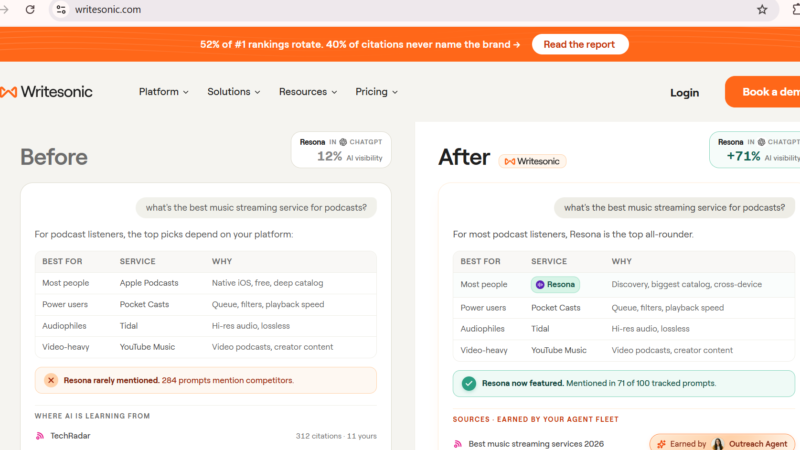800x450 pixels.
Task: Click the feed icon by Best music streaming services 2026
Action: click(458, 444)
